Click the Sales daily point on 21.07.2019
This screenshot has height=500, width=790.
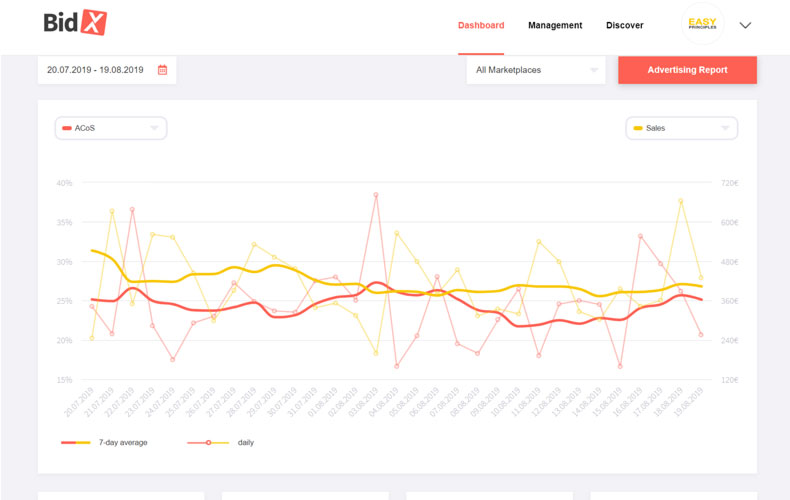[112, 211]
